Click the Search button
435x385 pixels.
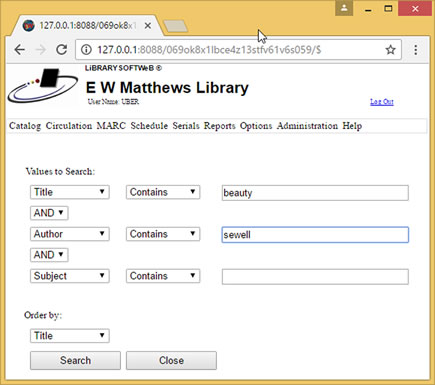[75, 360]
